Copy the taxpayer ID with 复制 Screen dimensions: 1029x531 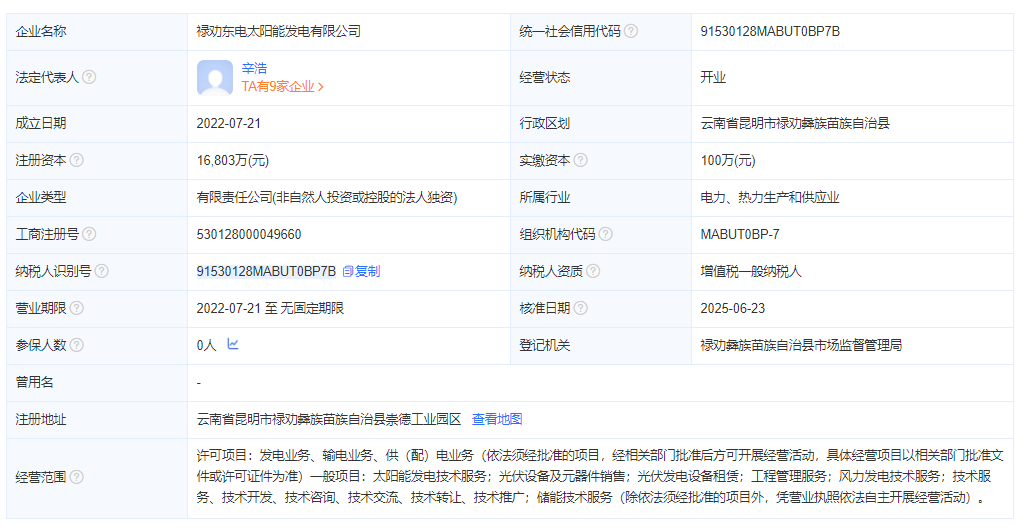pos(361,271)
